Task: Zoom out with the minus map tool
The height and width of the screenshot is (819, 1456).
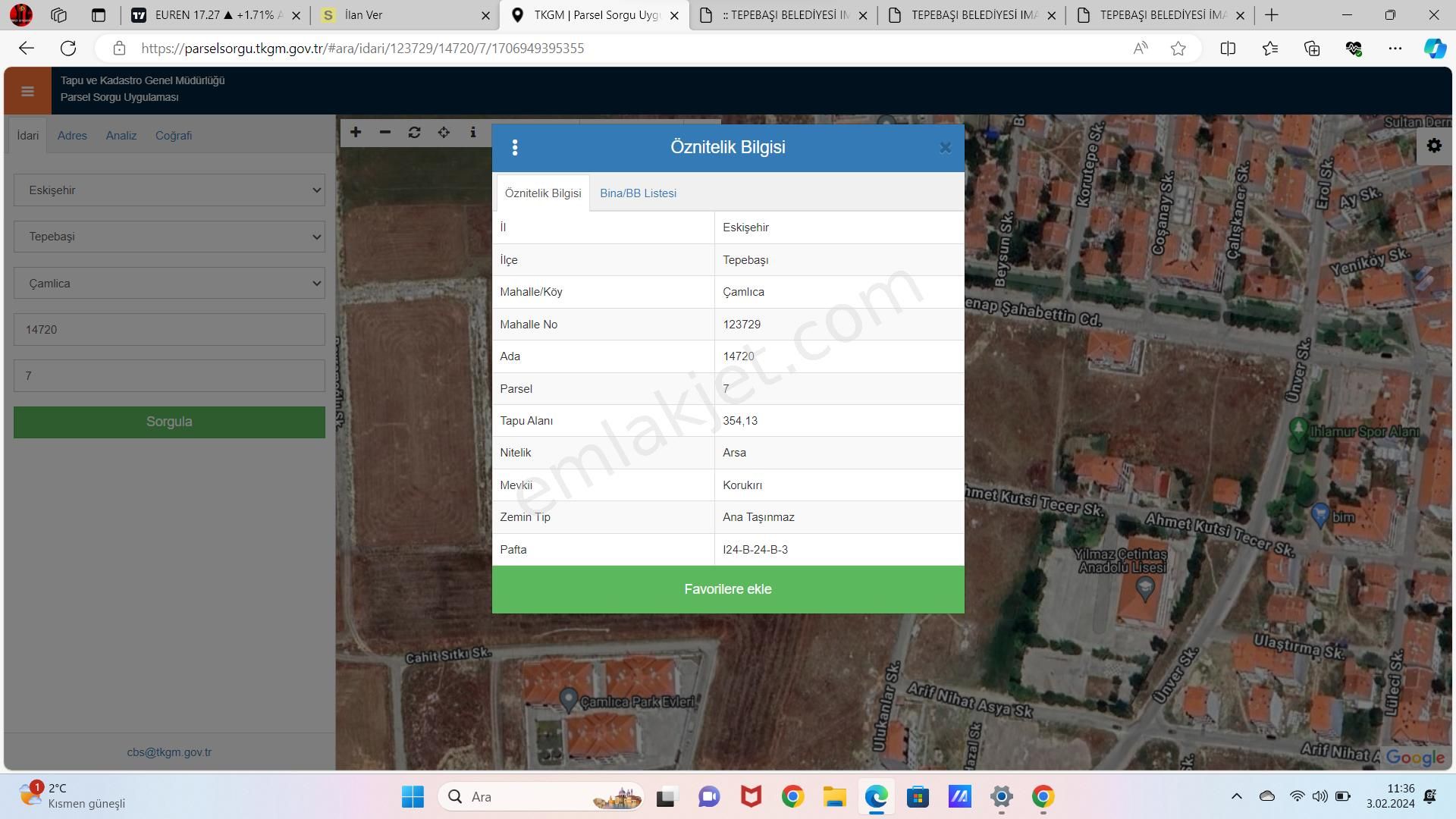Action: click(x=385, y=132)
